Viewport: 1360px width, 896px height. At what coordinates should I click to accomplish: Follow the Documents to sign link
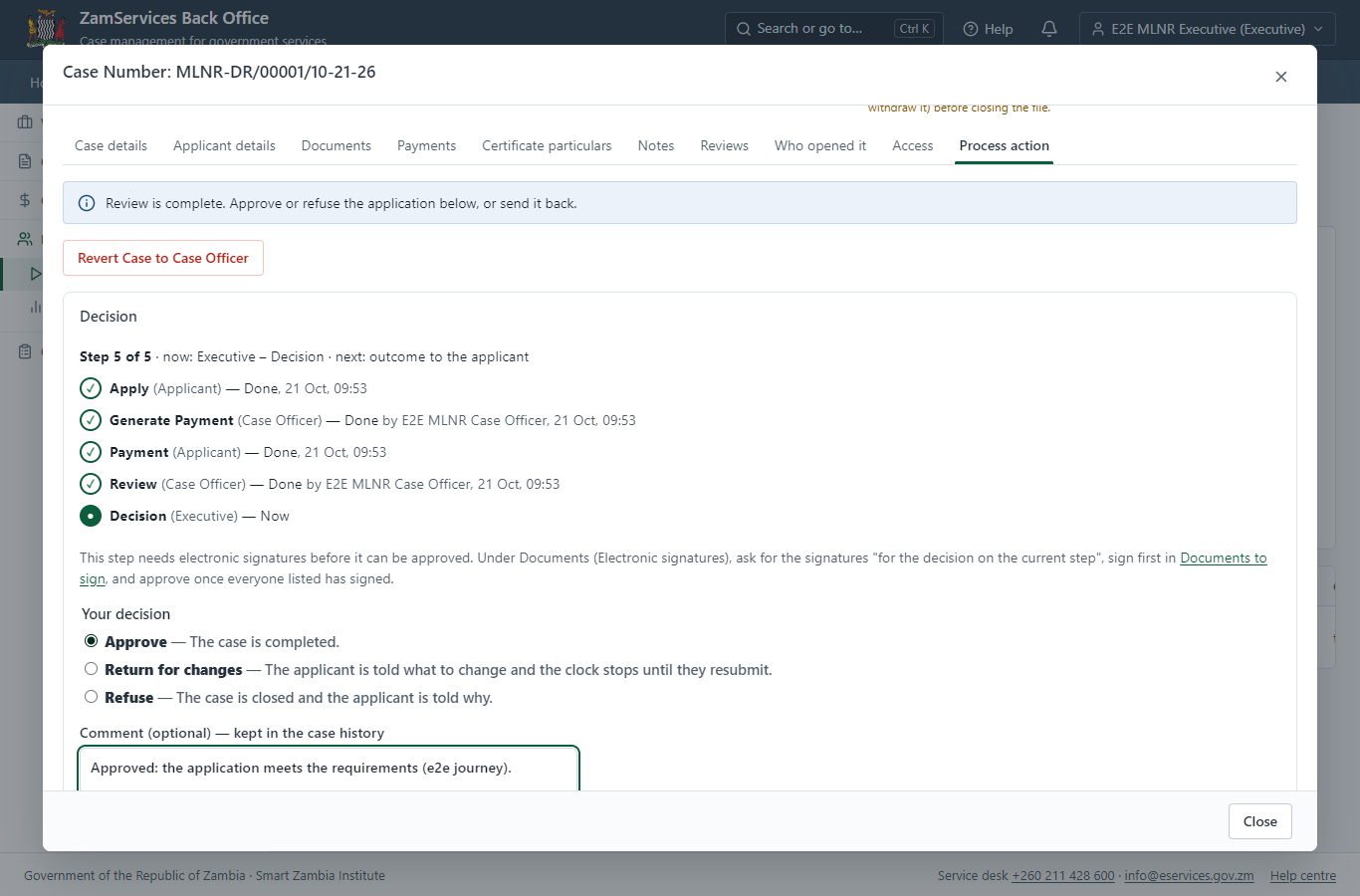[x=1224, y=558]
